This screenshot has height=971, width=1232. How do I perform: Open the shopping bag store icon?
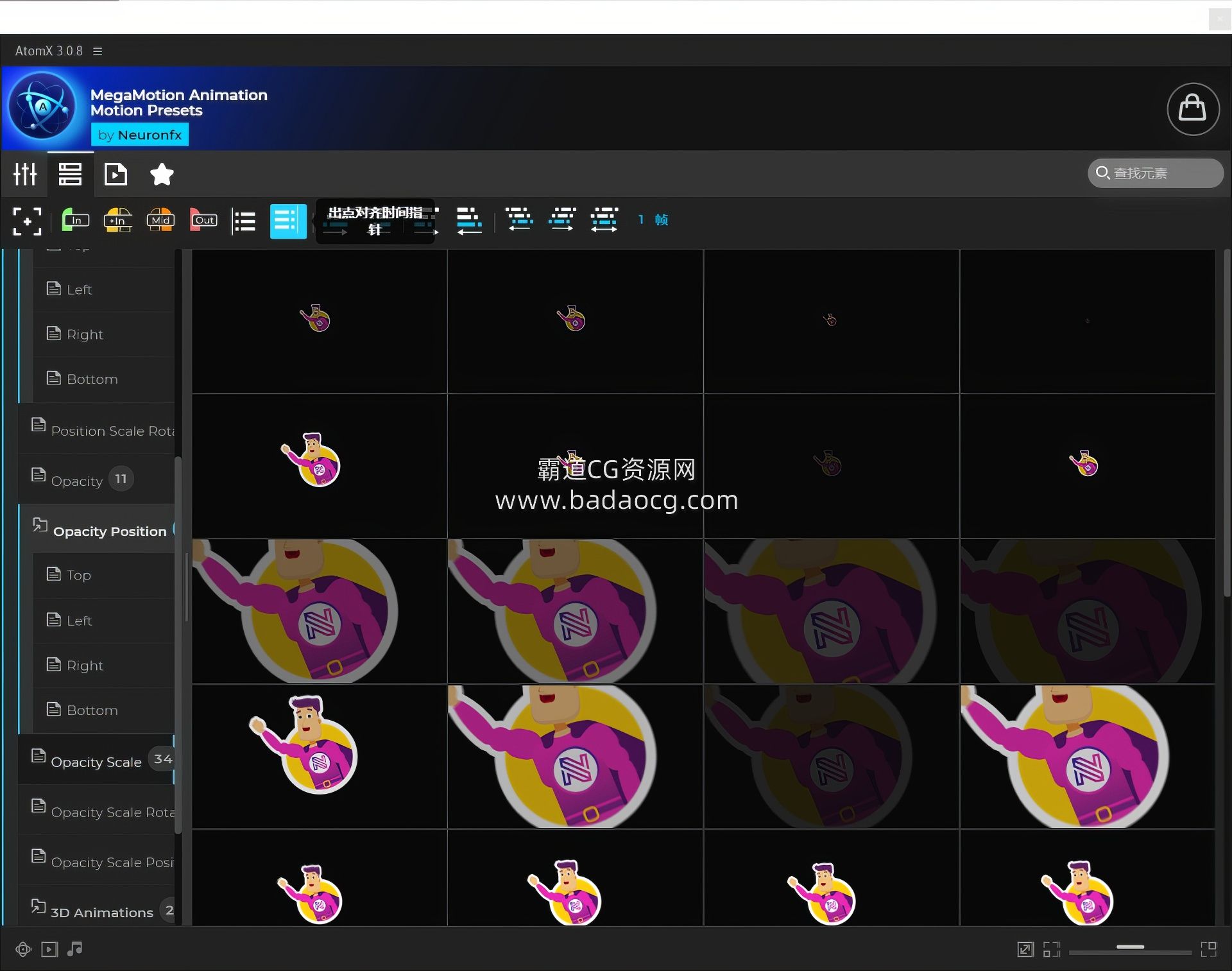click(x=1193, y=108)
